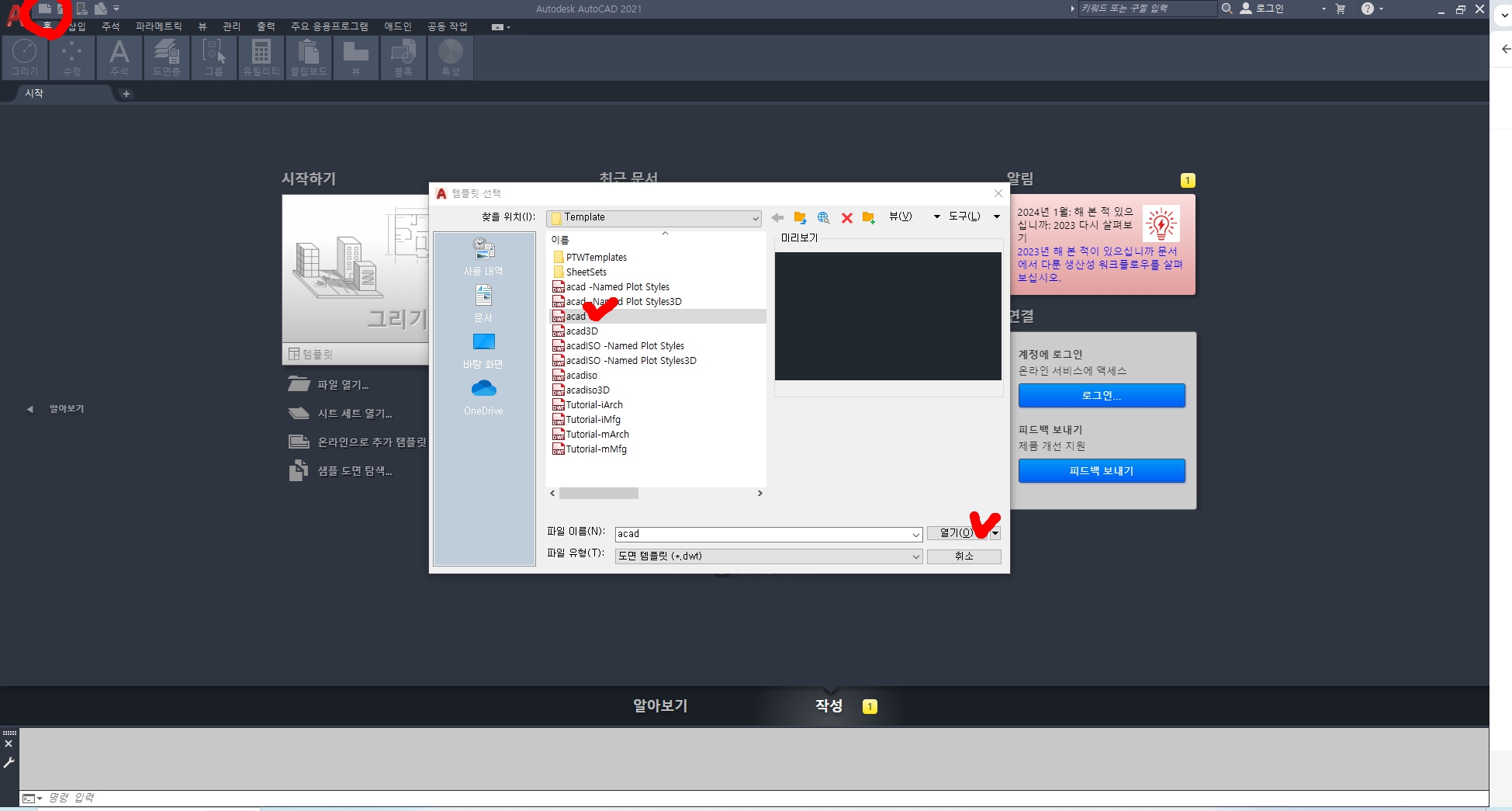Switch to the 애드인 ribbon tab
The height and width of the screenshot is (811, 1512).
[398, 26]
